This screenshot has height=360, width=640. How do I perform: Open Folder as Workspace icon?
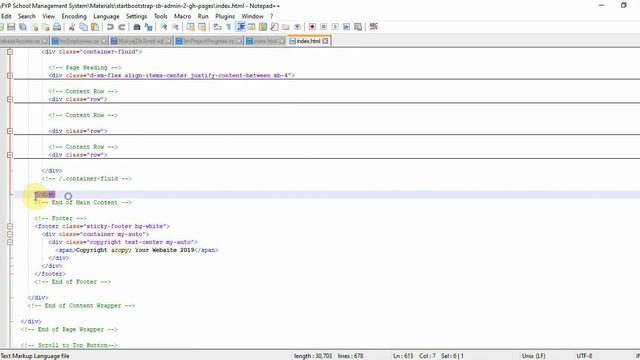[x=286, y=27]
